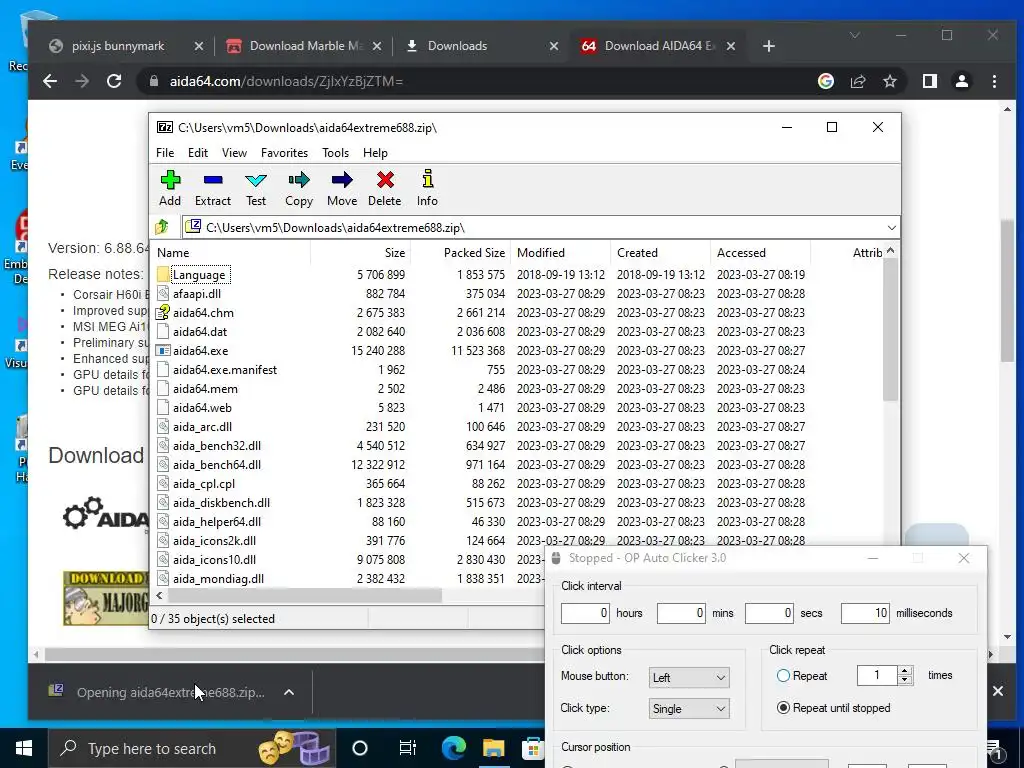This screenshot has width=1024, height=768.
Task: Open the View menu in 7-Zip
Action: click(x=234, y=153)
